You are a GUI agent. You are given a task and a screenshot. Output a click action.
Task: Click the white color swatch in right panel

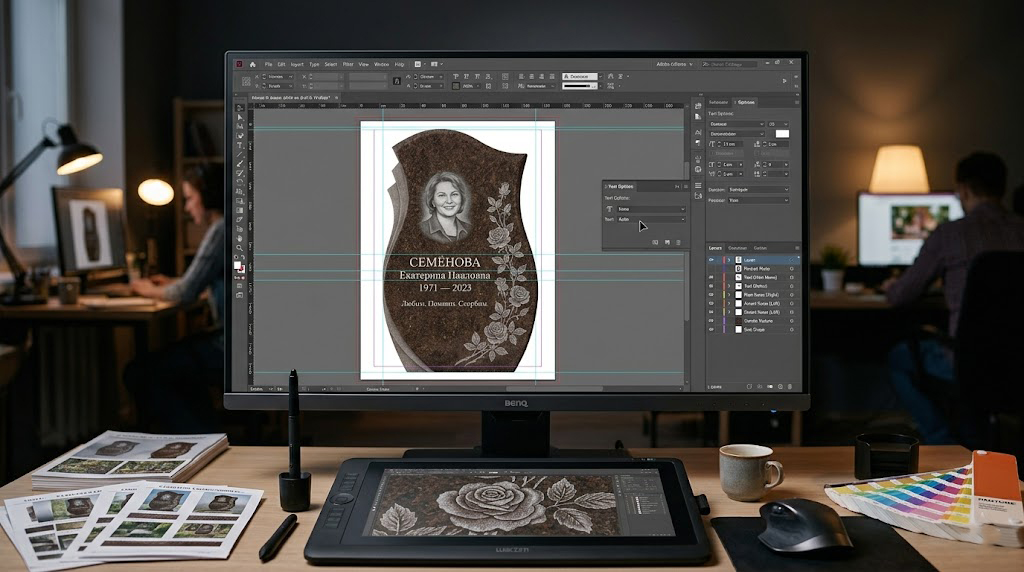(x=782, y=133)
